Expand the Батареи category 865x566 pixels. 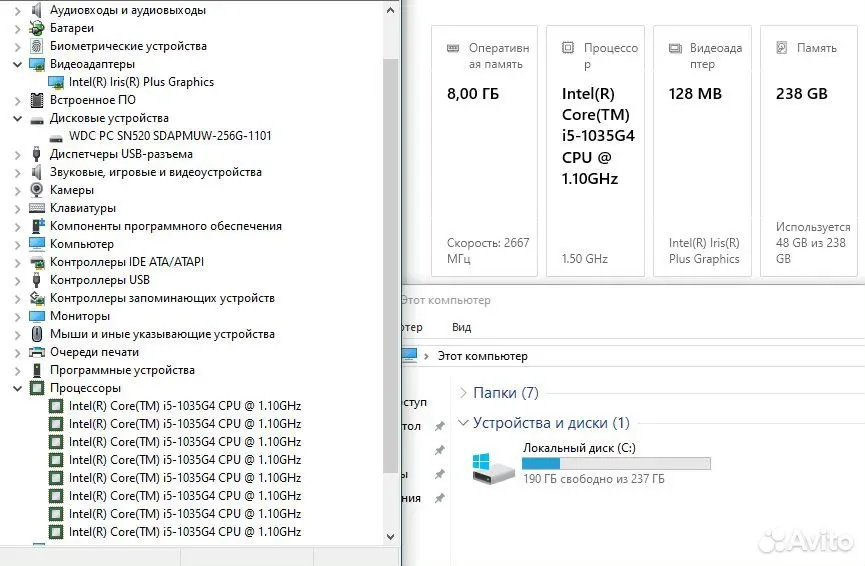point(18,28)
